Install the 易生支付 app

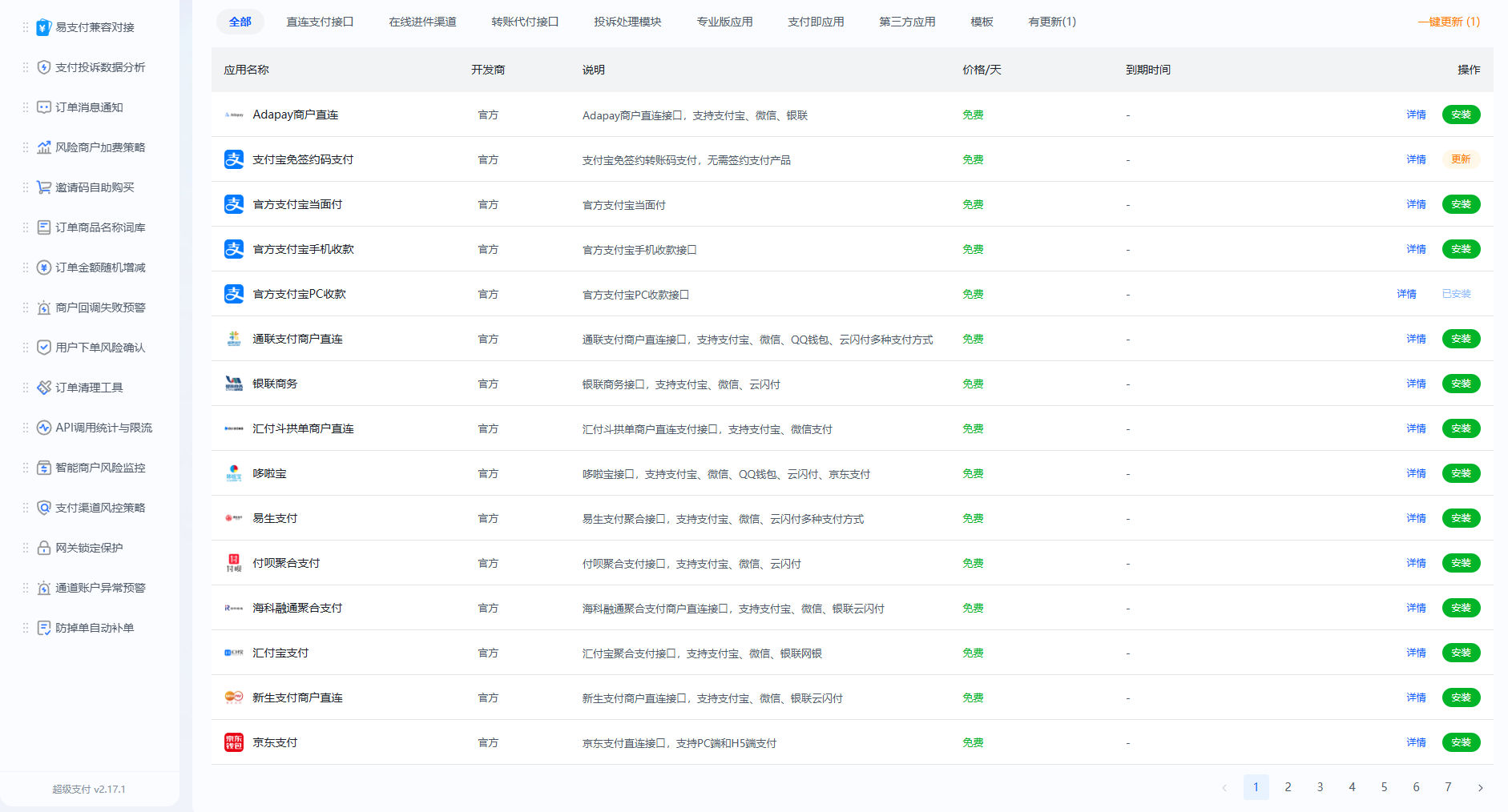coord(1461,518)
